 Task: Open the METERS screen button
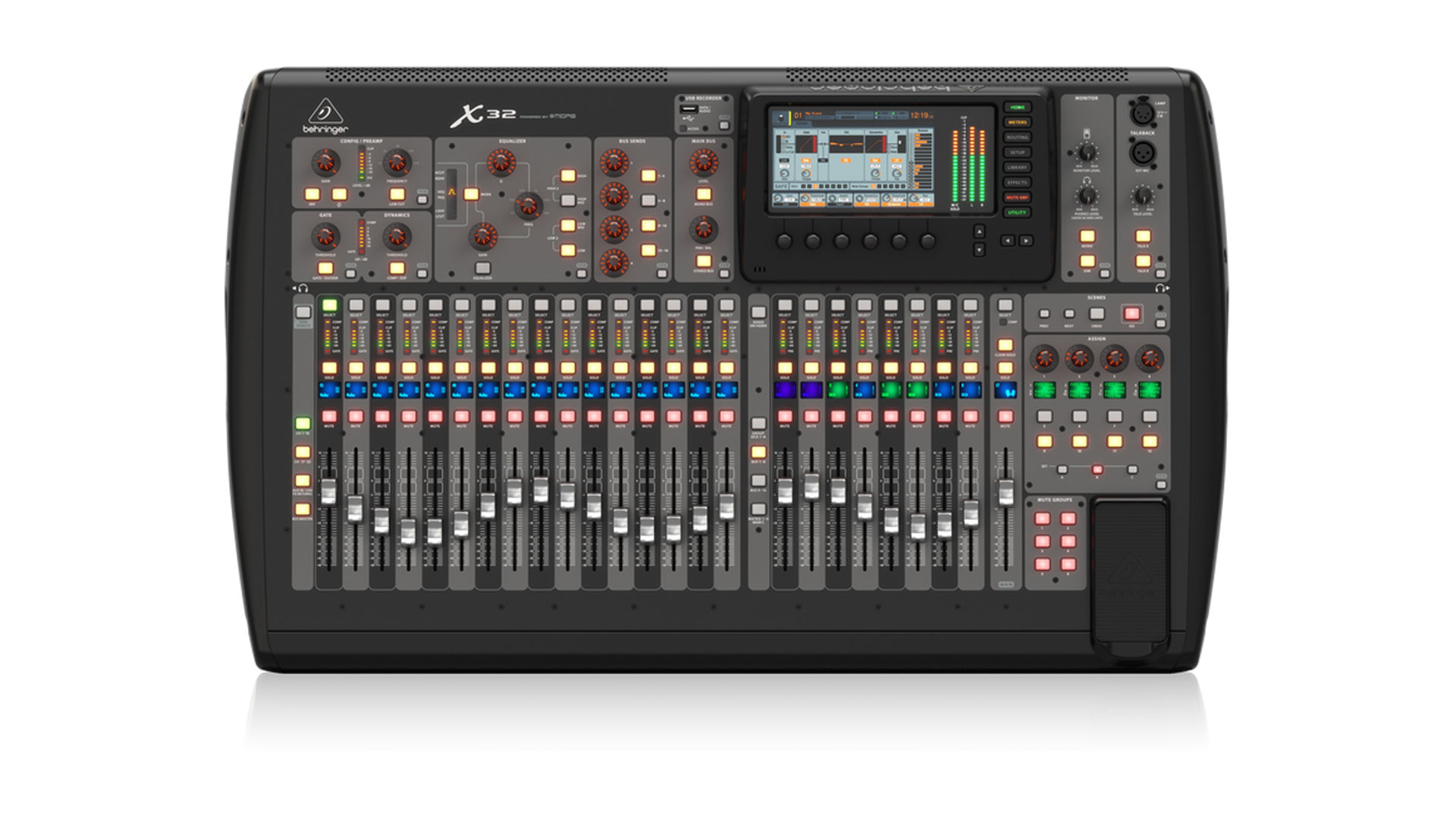[1017, 122]
